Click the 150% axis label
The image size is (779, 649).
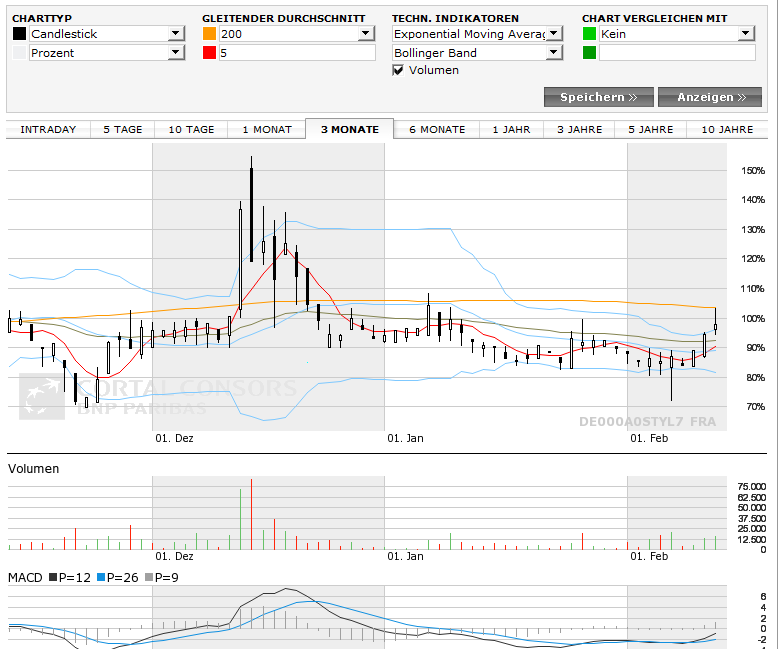[753, 170]
